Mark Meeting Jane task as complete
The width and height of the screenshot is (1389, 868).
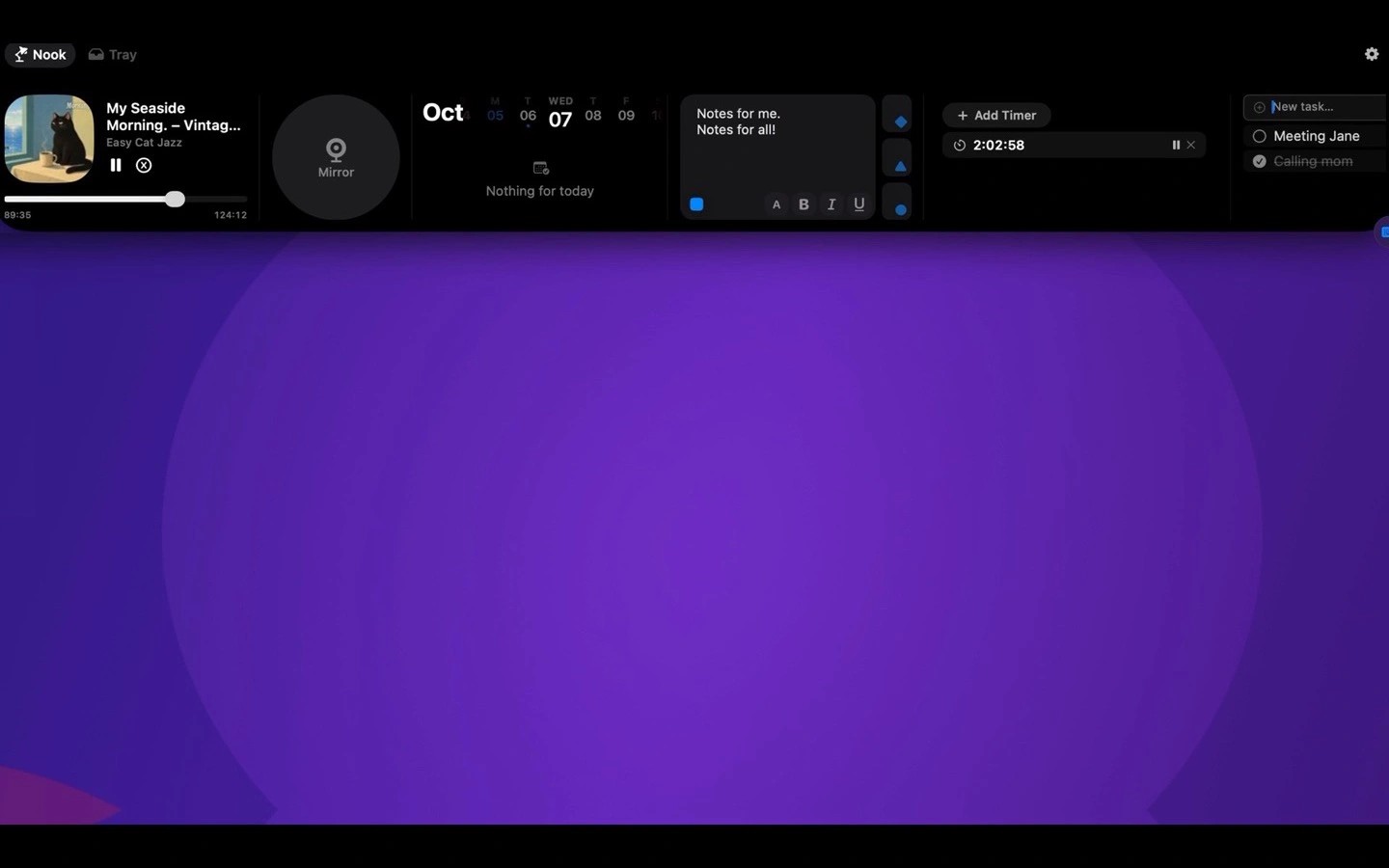pos(1259,136)
